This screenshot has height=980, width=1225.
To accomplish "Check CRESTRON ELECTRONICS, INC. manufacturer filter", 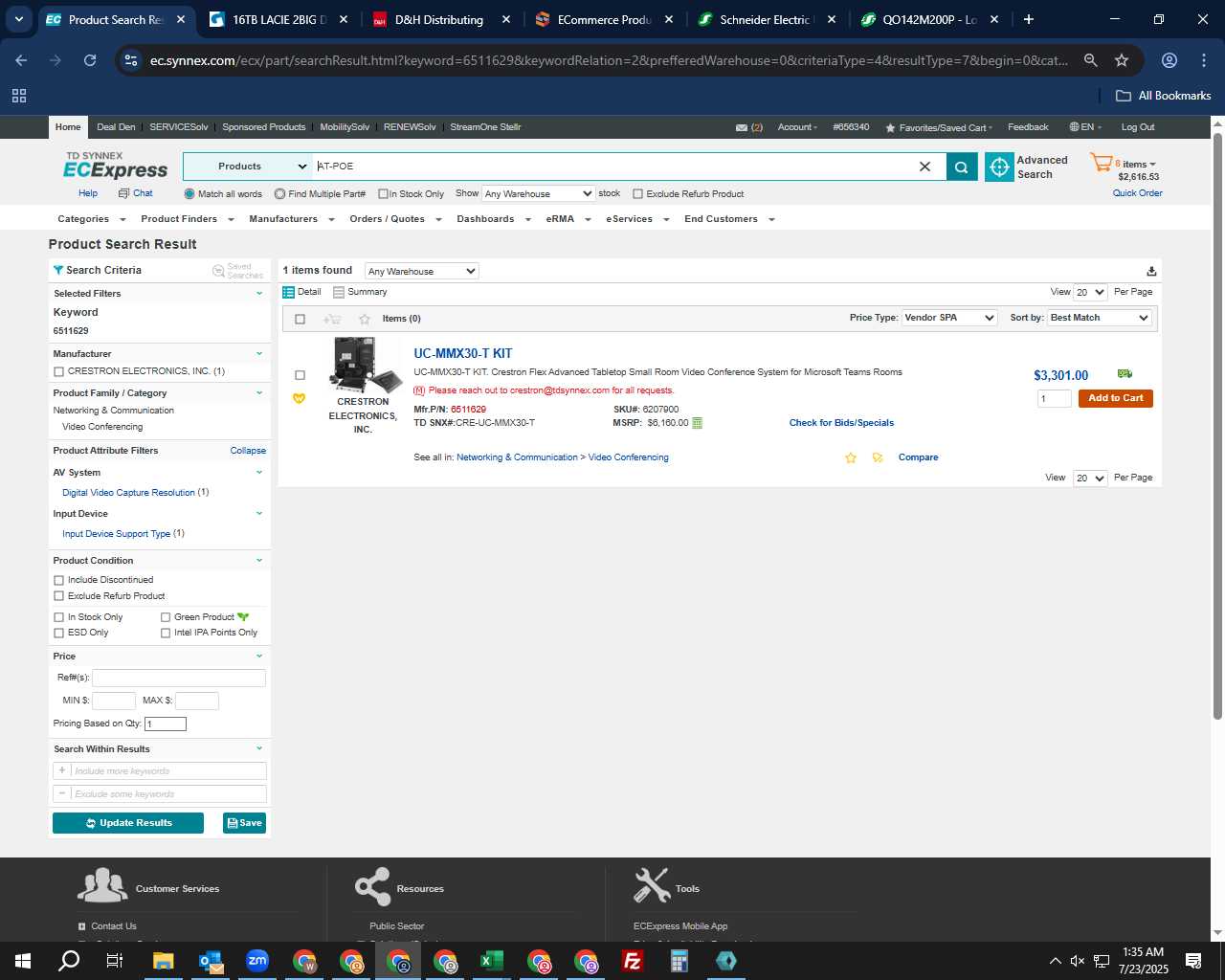I will 59,371.
